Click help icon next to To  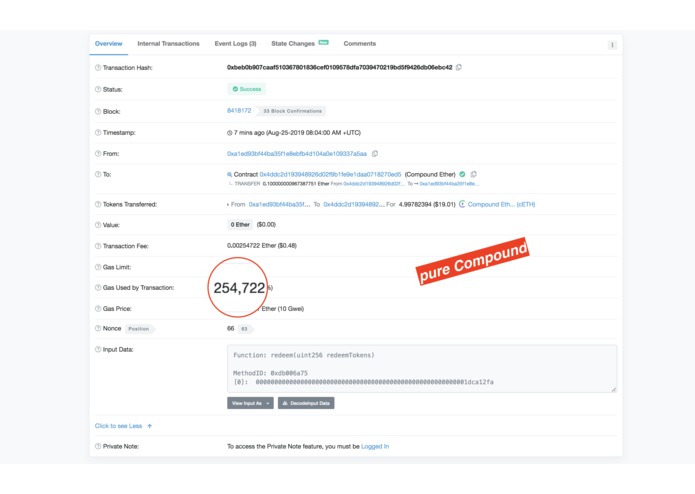point(98,175)
